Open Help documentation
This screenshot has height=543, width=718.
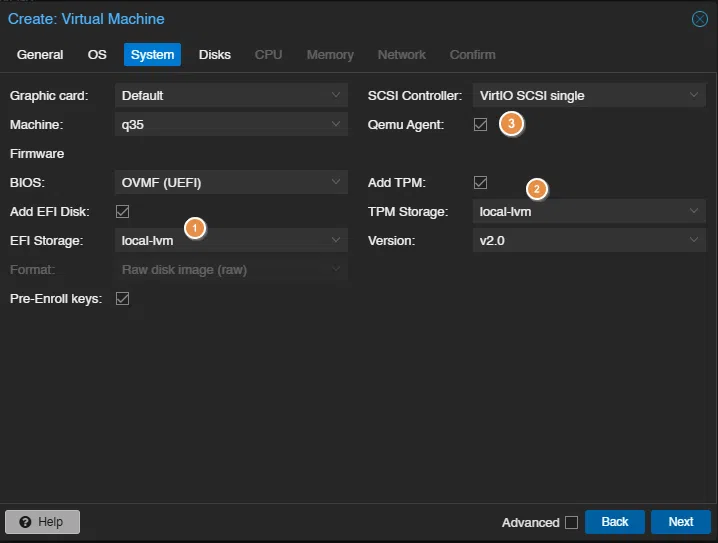coord(42,522)
